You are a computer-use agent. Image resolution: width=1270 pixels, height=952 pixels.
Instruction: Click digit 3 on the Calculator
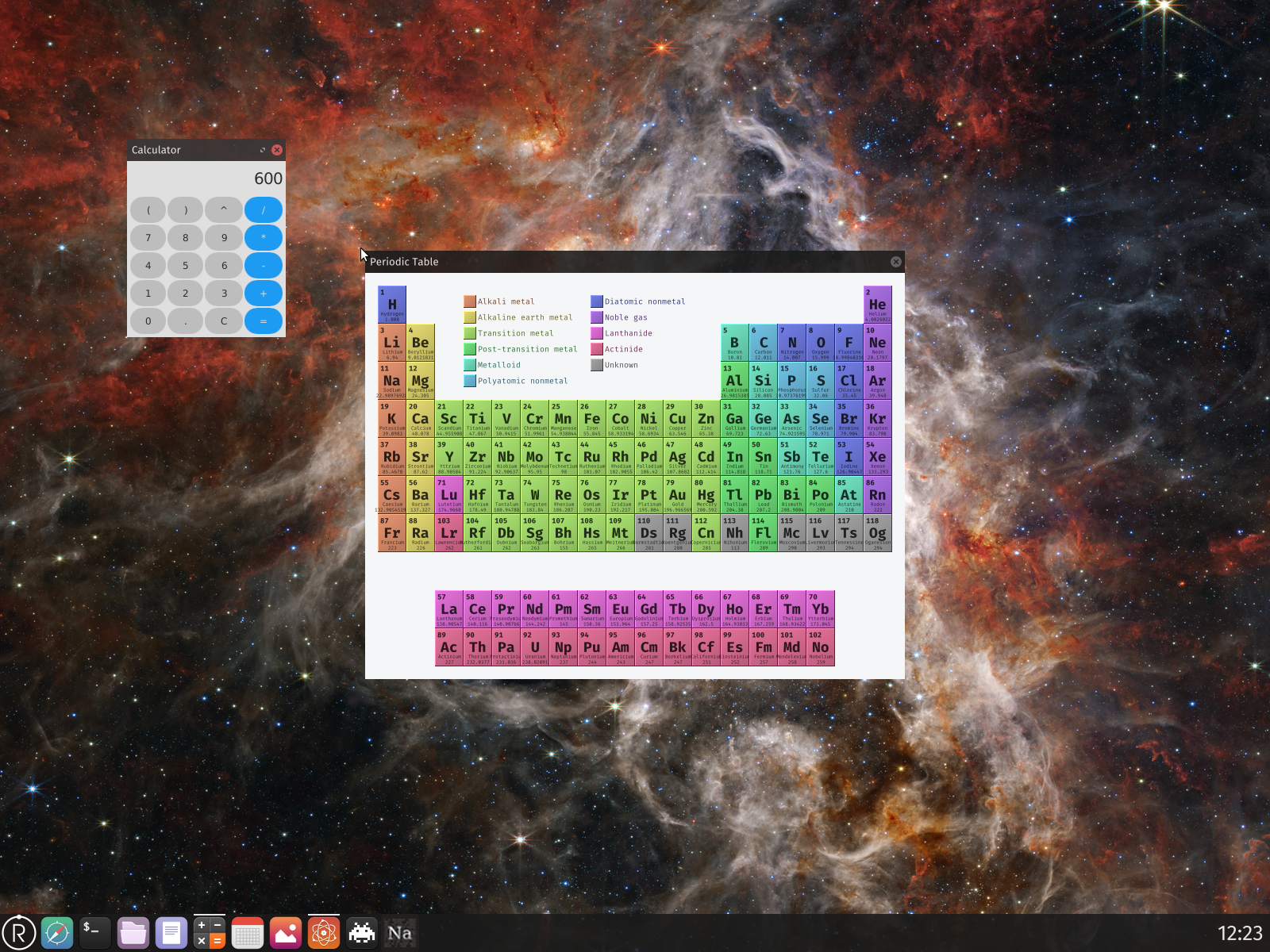point(224,293)
